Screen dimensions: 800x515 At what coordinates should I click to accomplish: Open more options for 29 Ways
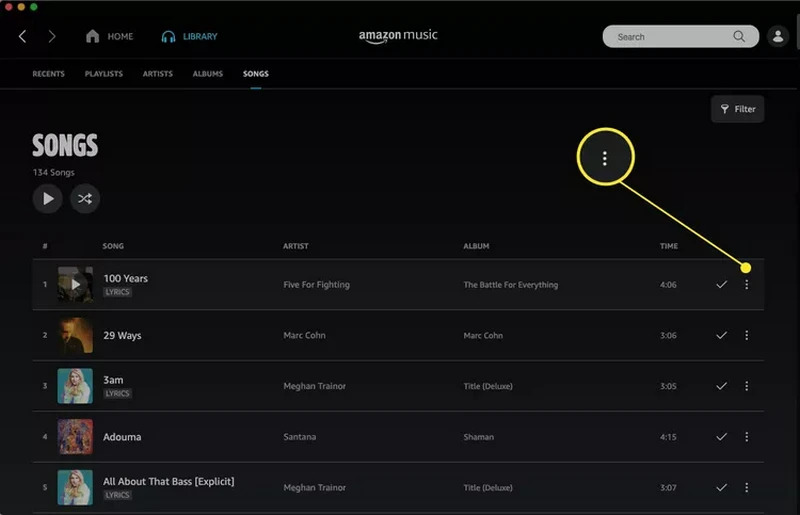(746, 336)
